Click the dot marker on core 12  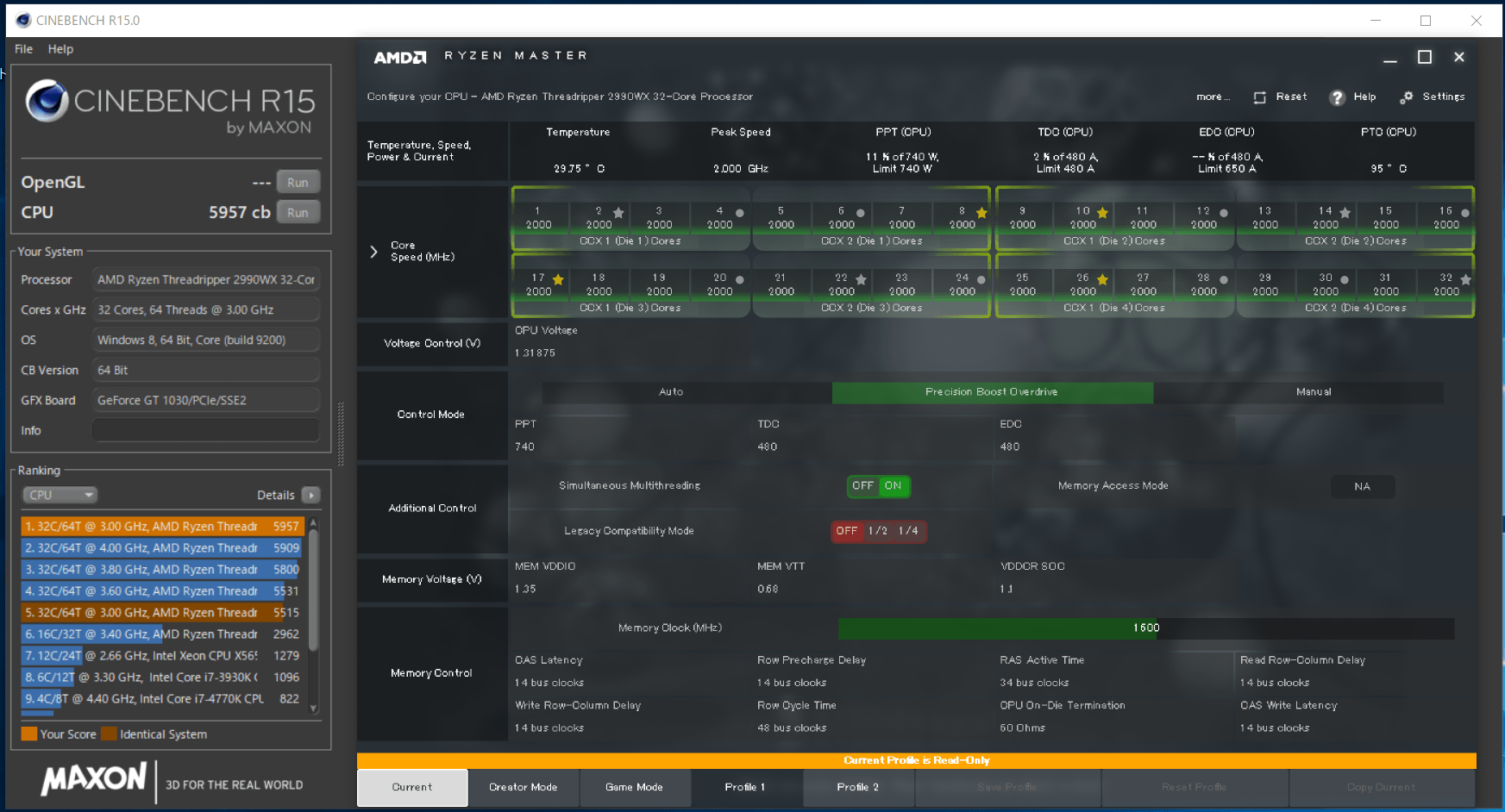[x=1224, y=213]
